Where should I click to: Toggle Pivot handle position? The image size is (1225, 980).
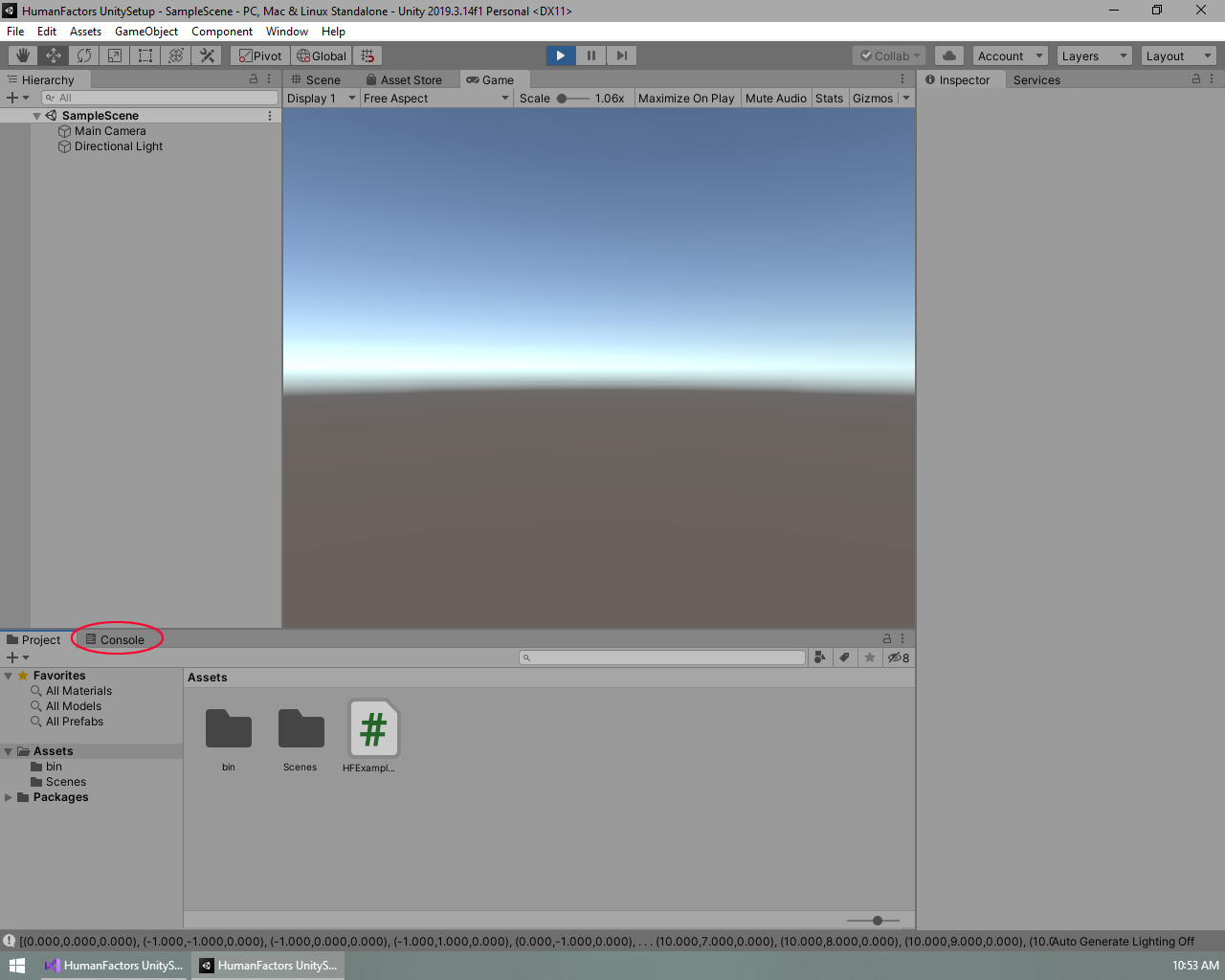coord(260,56)
